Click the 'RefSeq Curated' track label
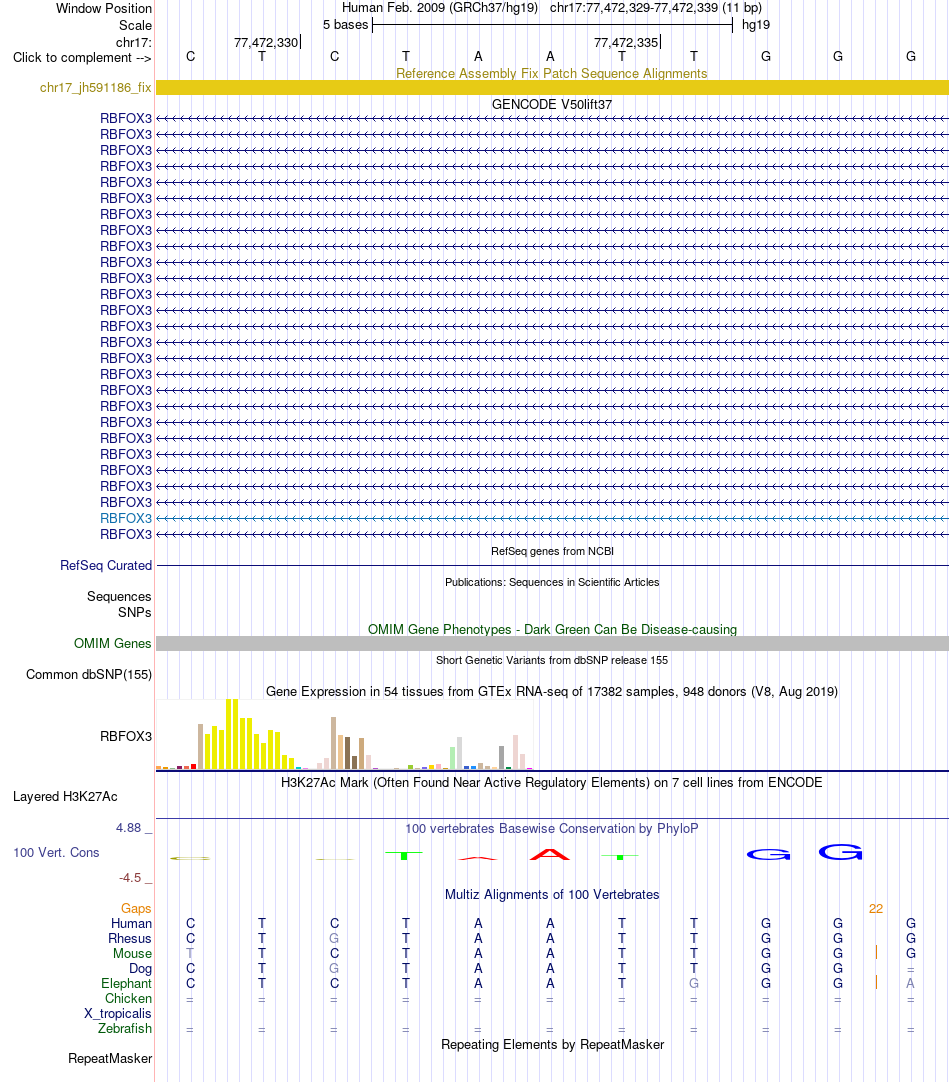This screenshot has height=1082, width=950. click(x=106, y=565)
